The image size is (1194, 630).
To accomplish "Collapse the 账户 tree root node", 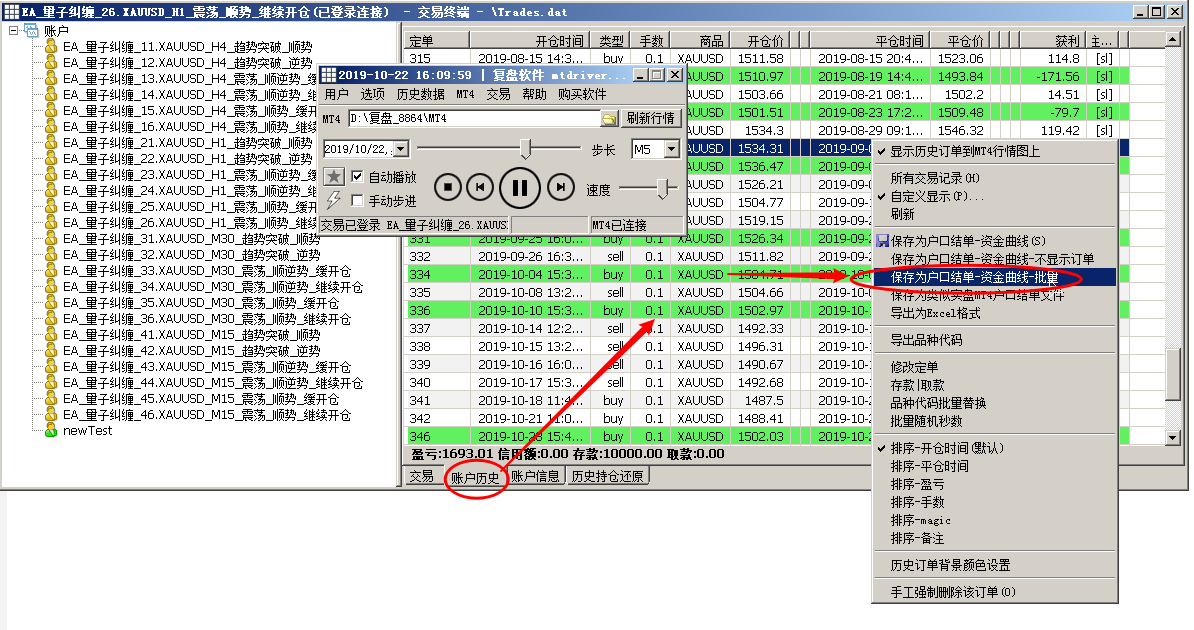I will click(x=14, y=31).
